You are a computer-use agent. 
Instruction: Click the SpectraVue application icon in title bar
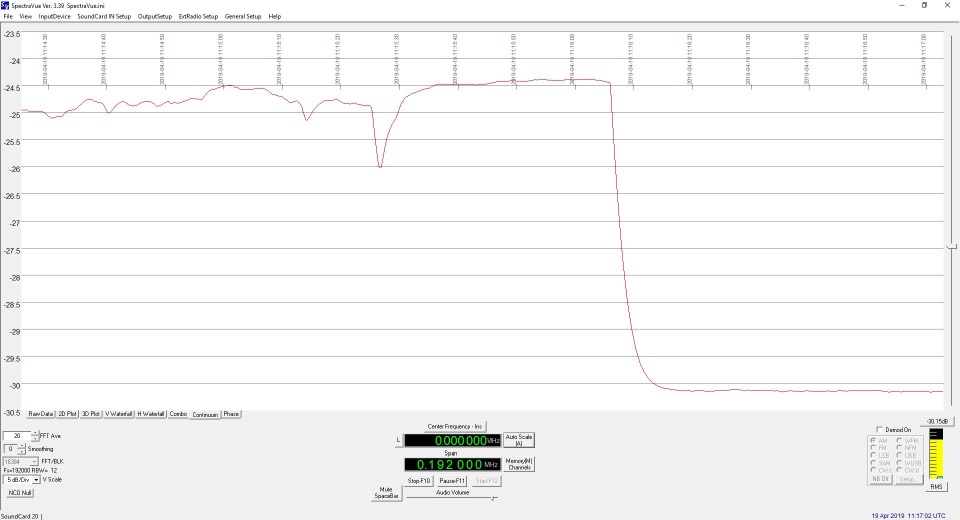5,5
